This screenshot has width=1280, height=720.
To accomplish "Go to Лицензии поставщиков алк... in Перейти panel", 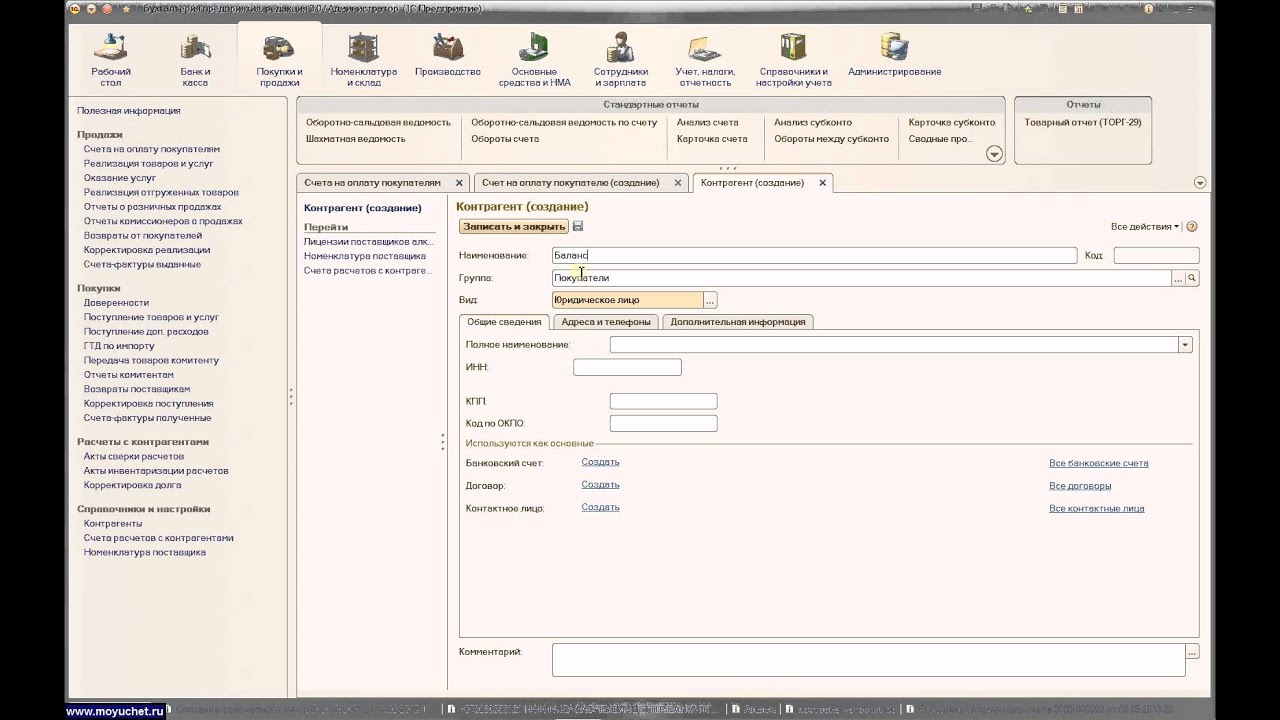I will click(x=368, y=242).
